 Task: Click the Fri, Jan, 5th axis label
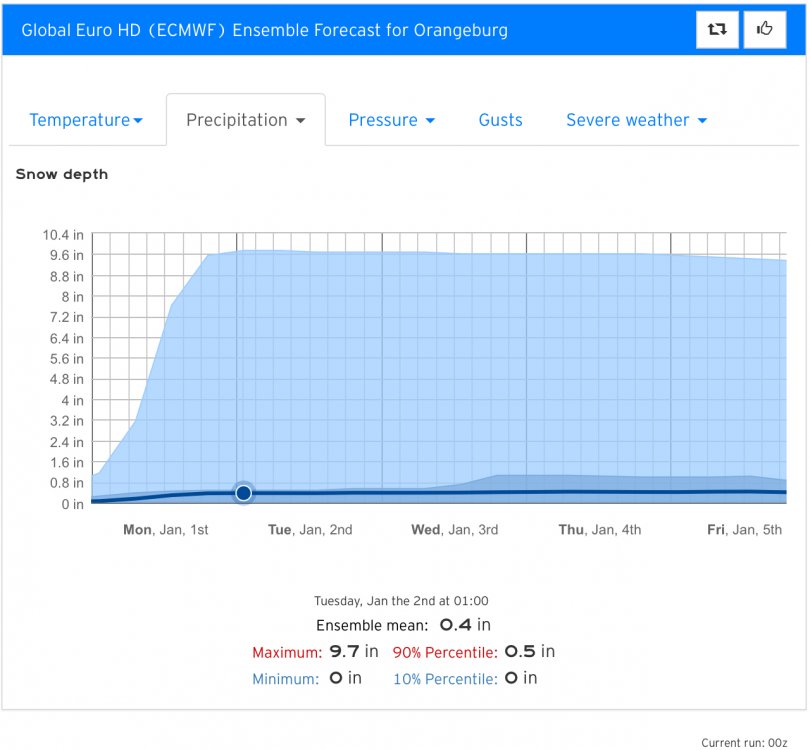[x=744, y=529]
